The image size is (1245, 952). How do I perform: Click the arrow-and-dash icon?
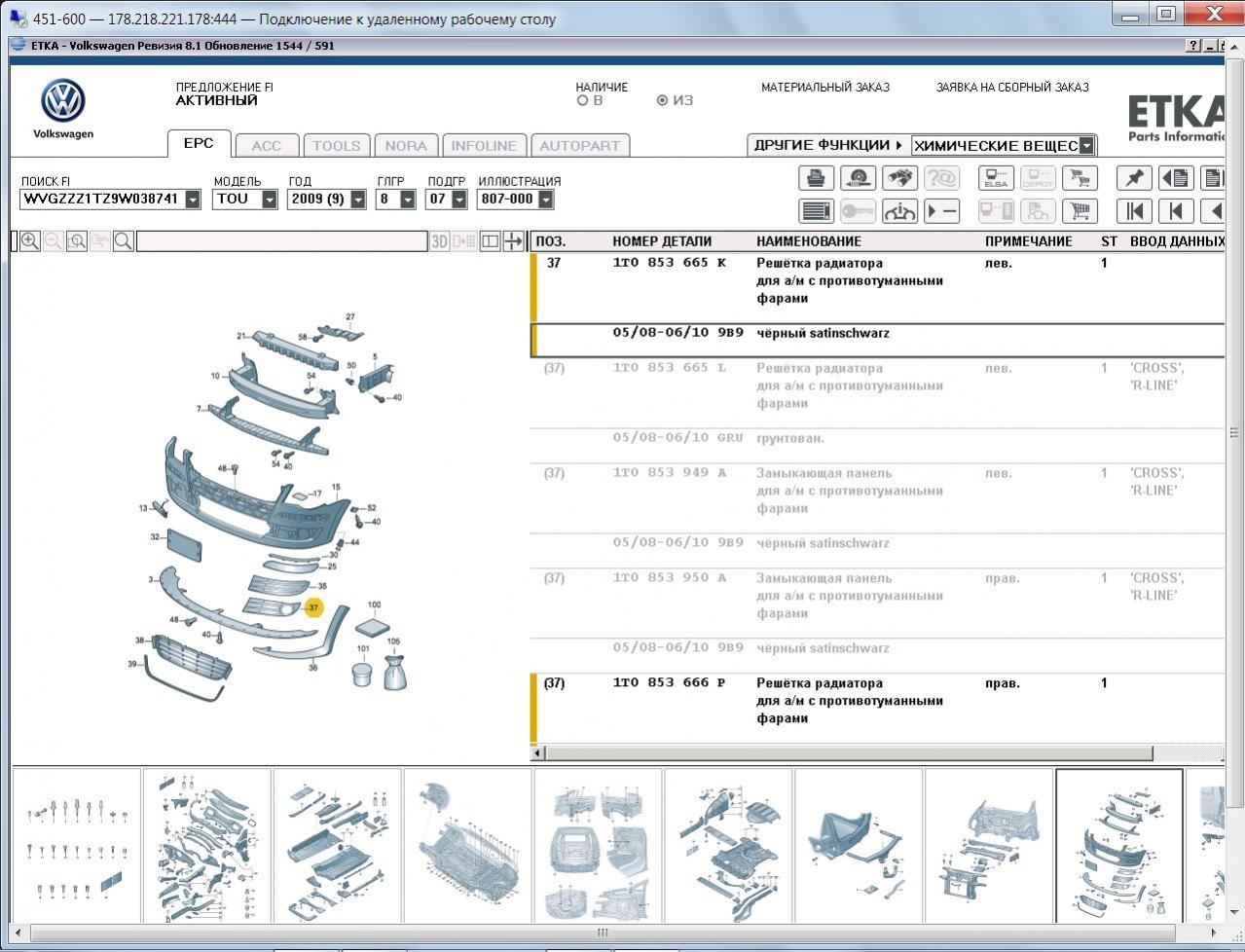tap(941, 210)
